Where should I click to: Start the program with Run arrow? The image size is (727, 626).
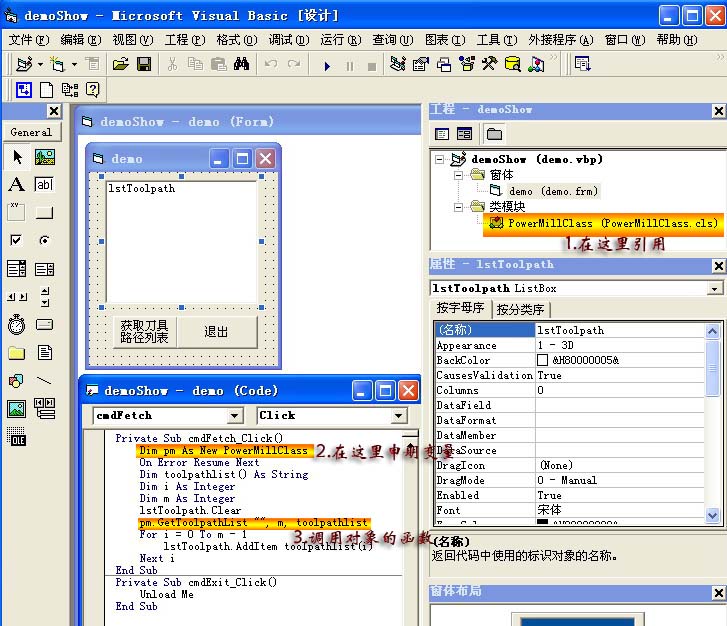[x=327, y=66]
